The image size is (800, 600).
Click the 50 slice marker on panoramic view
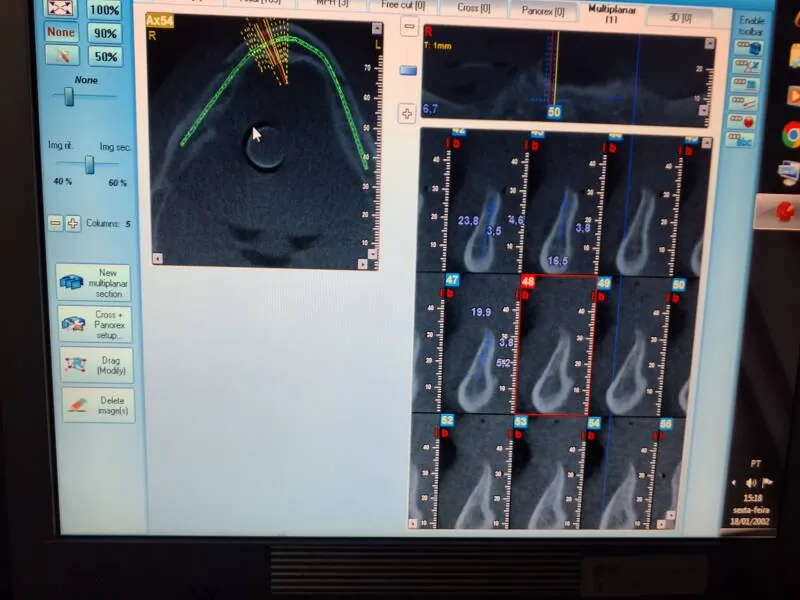pyautogui.click(x=554, y=112)
